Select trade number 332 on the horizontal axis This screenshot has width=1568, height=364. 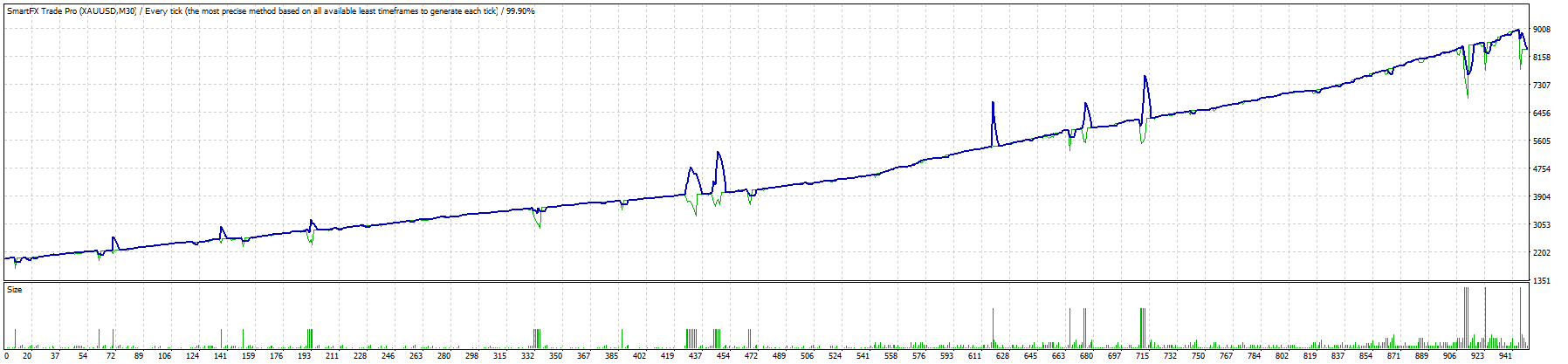click(527, 356)
